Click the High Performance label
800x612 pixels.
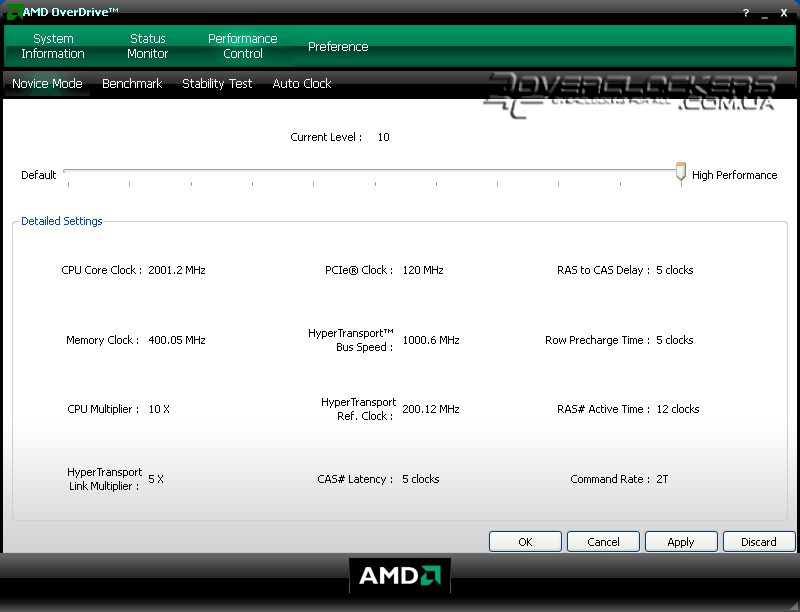click(734, 175)
